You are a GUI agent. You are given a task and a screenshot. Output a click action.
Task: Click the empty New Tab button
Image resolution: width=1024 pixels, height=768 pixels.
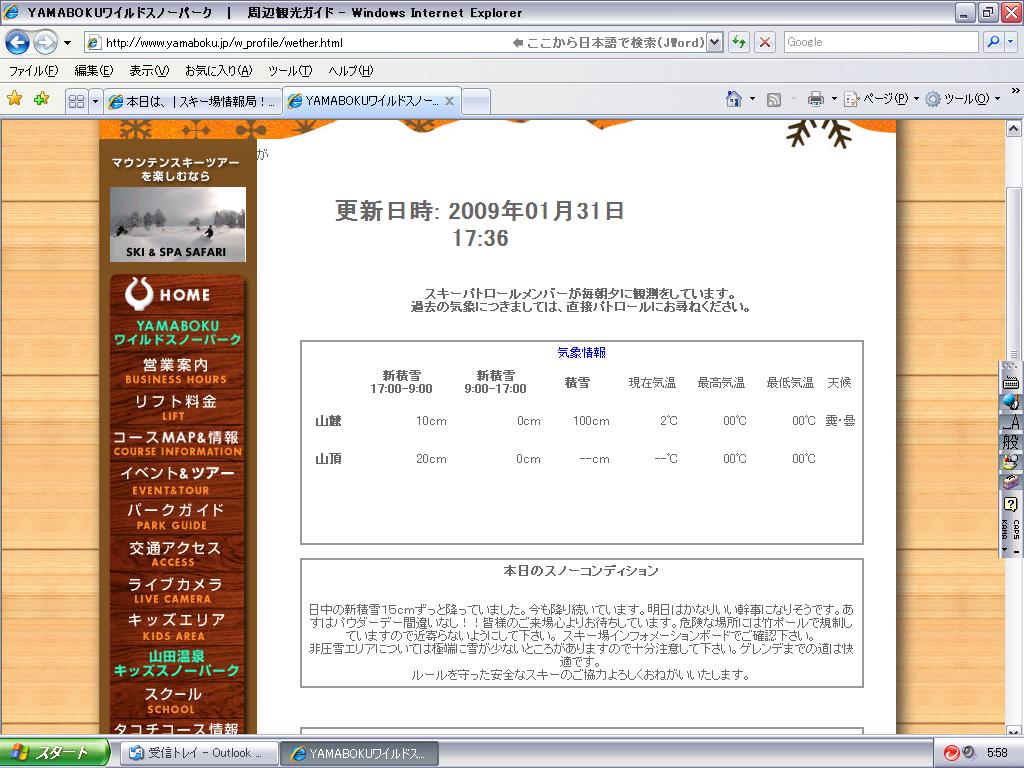point(475,102)
